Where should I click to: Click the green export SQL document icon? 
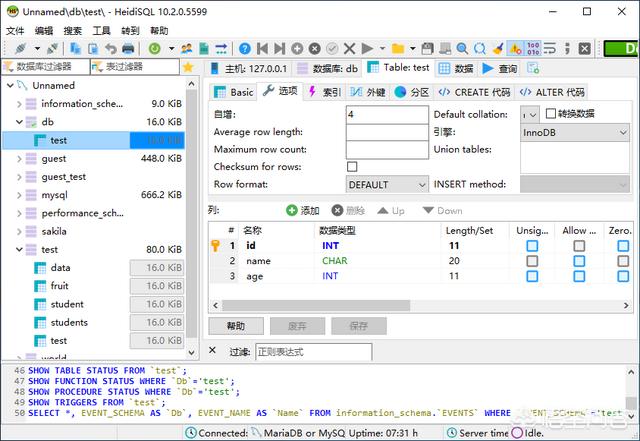(x=204, y=49)
